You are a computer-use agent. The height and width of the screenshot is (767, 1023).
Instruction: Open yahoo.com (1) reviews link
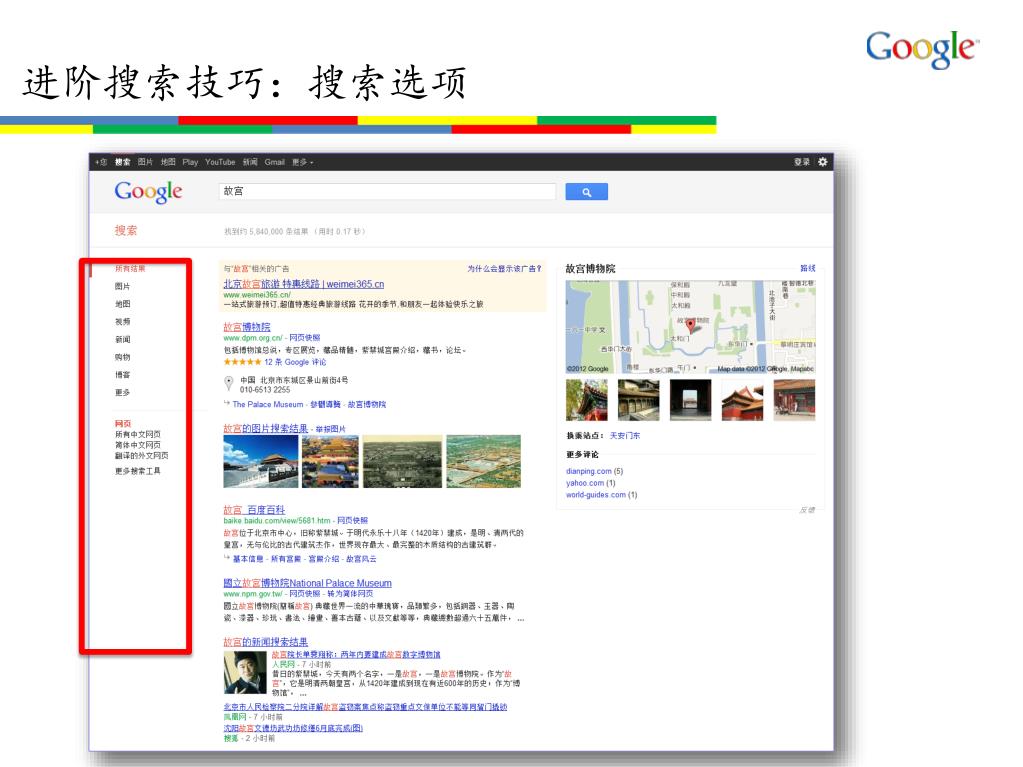(x=590, y=483)
